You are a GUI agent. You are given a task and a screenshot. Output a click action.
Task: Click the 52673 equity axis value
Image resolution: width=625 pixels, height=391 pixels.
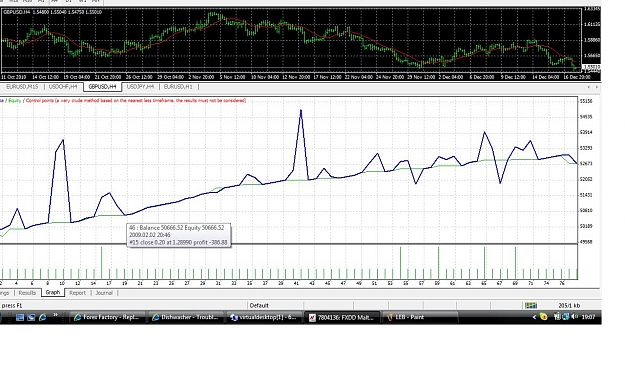[x=587, y=163]
